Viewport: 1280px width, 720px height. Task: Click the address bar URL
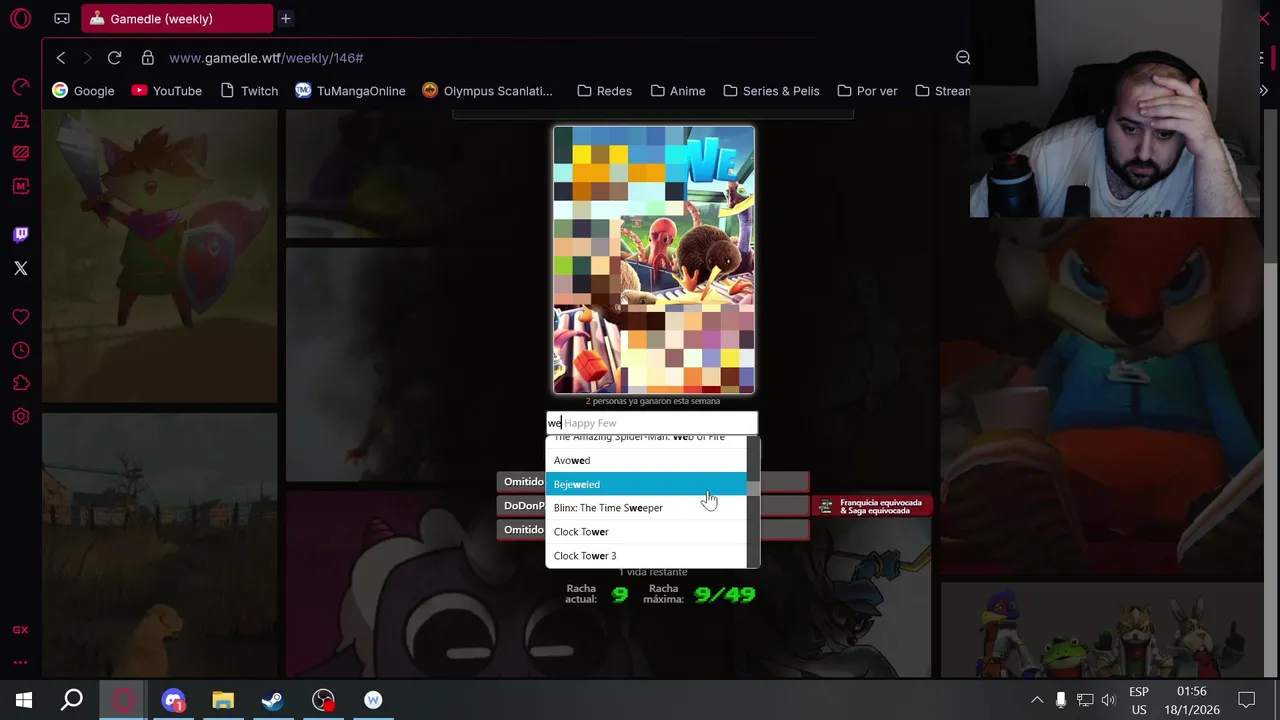266,58
